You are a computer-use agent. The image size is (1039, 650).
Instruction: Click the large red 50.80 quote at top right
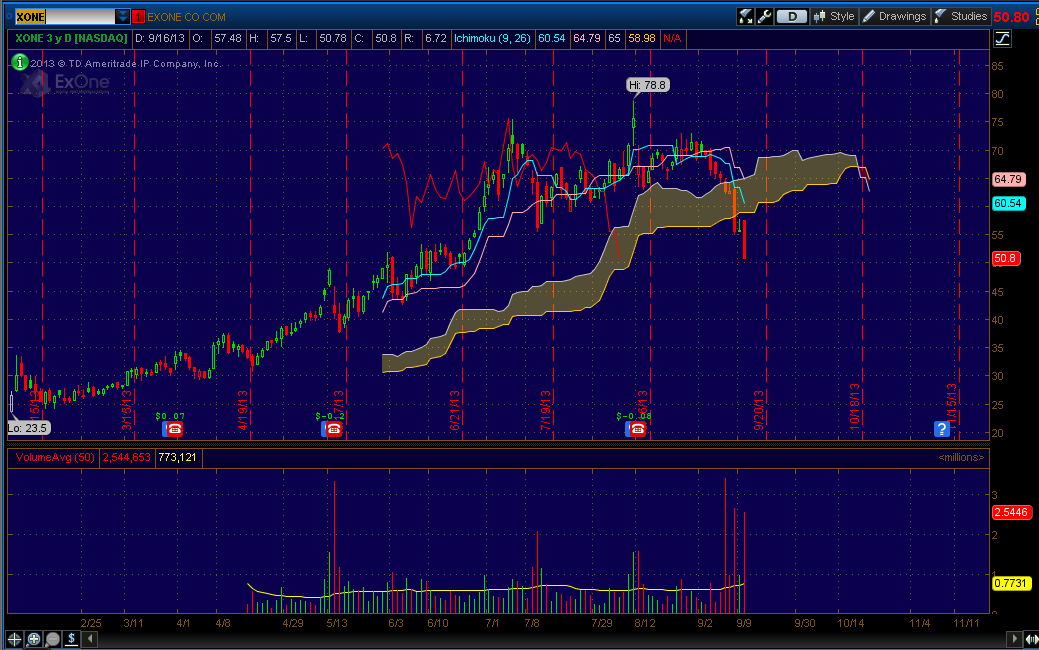coord(1011,17)
